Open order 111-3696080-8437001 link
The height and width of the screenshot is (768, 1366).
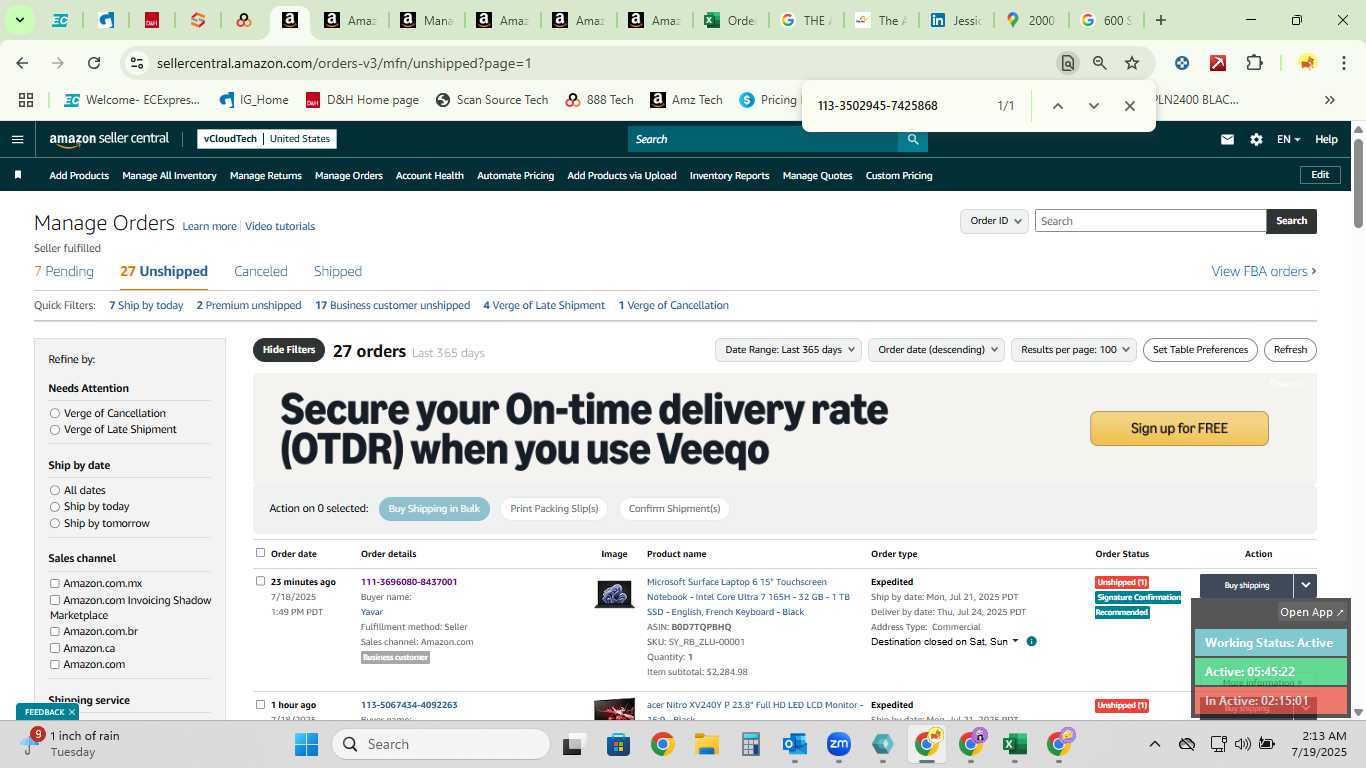(409, 582)
